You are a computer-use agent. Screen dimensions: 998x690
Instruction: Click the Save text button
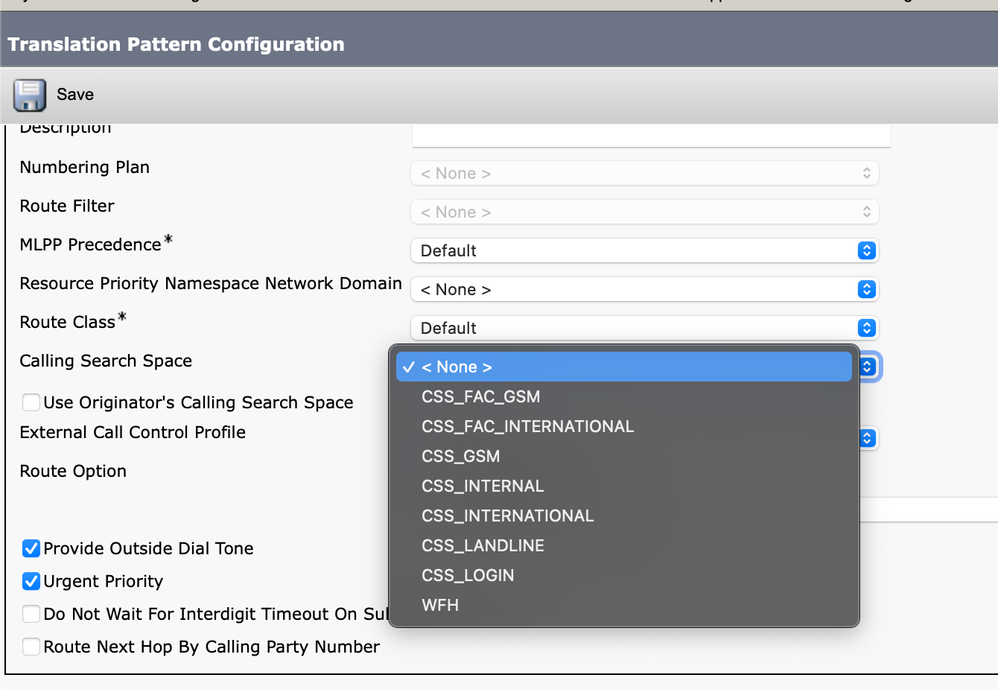(75, 94)
